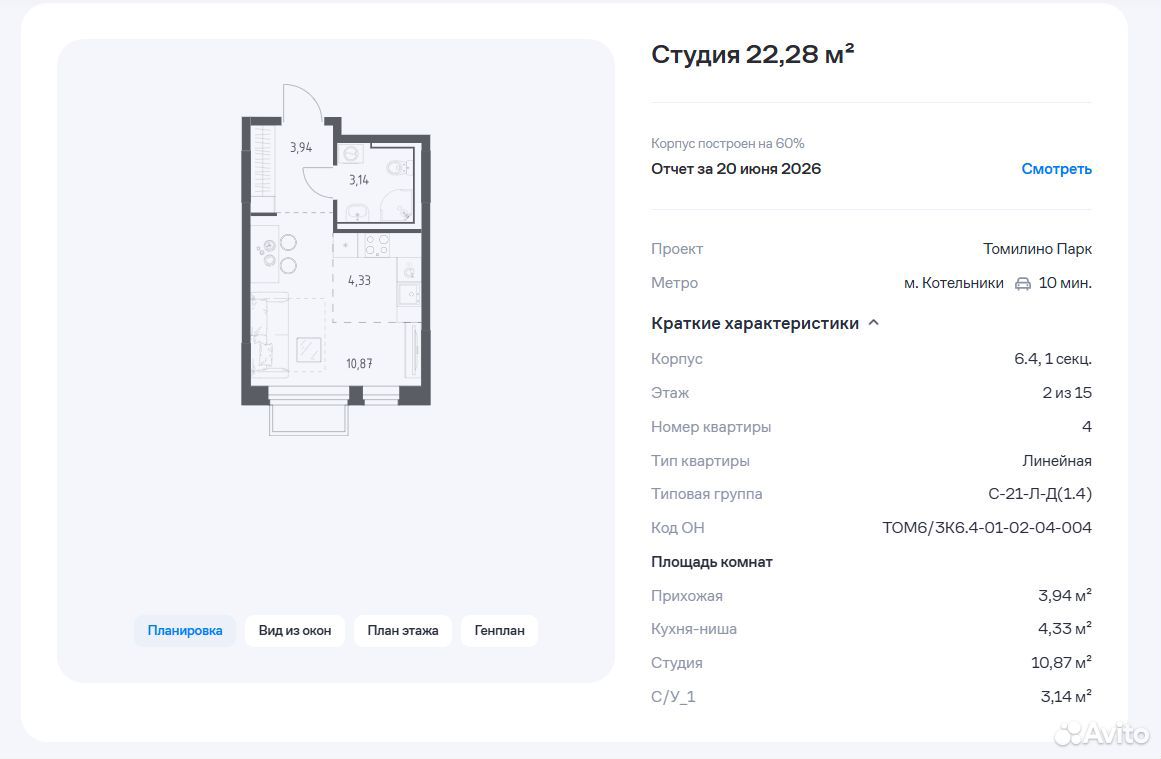Switch to the Планировка tab
This screenshot has height=759, width=1161.
pos(185,631)
